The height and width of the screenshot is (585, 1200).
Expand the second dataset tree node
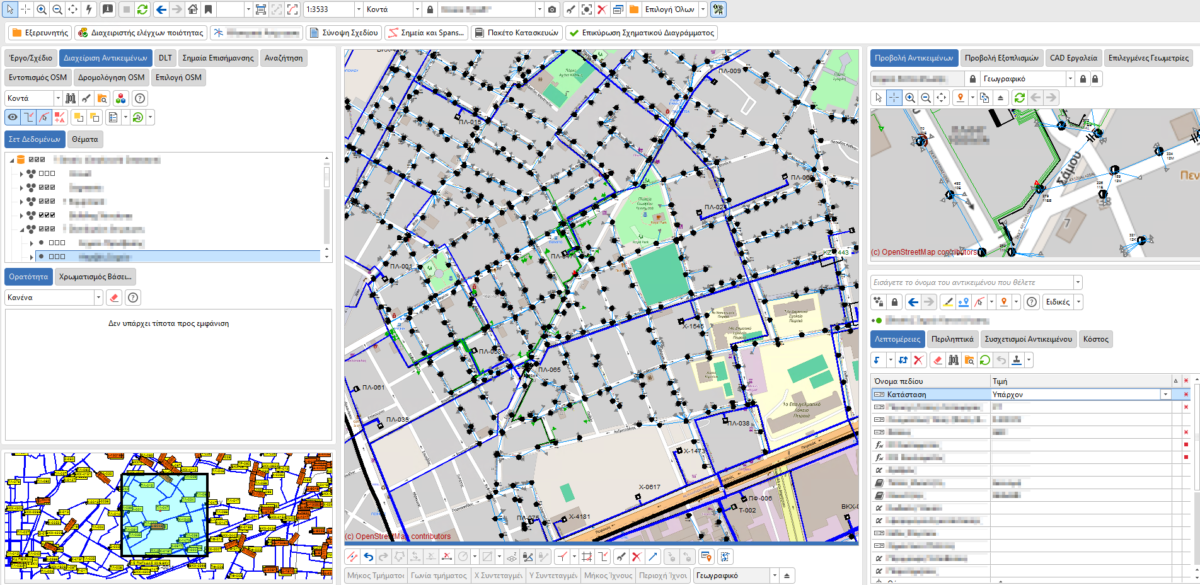[x=21, y=187]
